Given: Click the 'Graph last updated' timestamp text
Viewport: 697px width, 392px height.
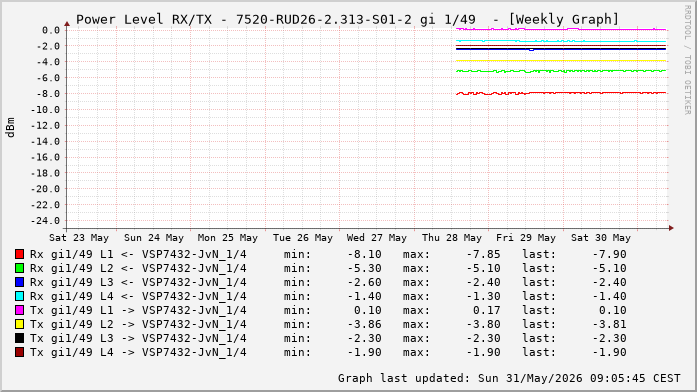Looking at the screenshot, I should [x=509, y=378].
